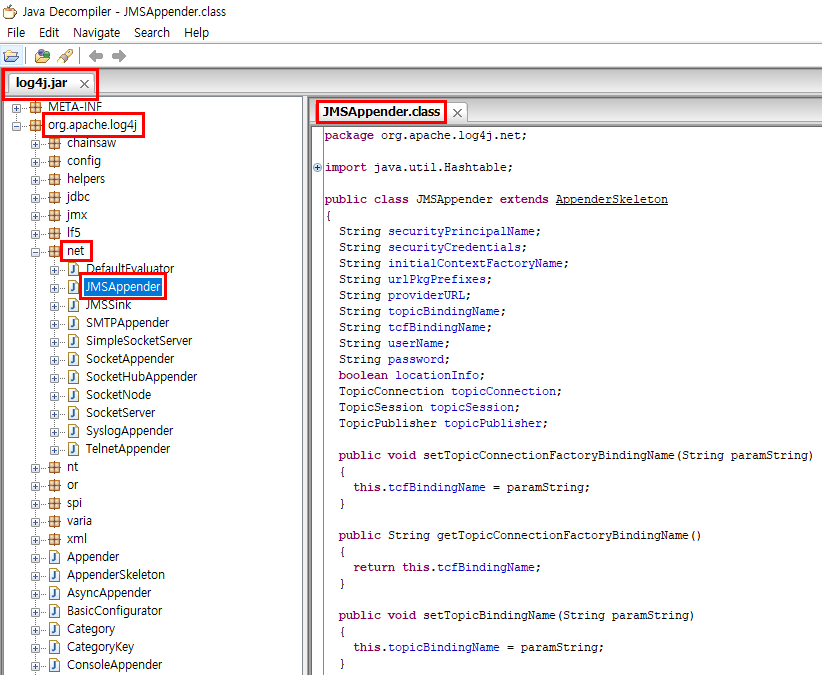
Task: Open the File menu
Action: tap(16, 32)
